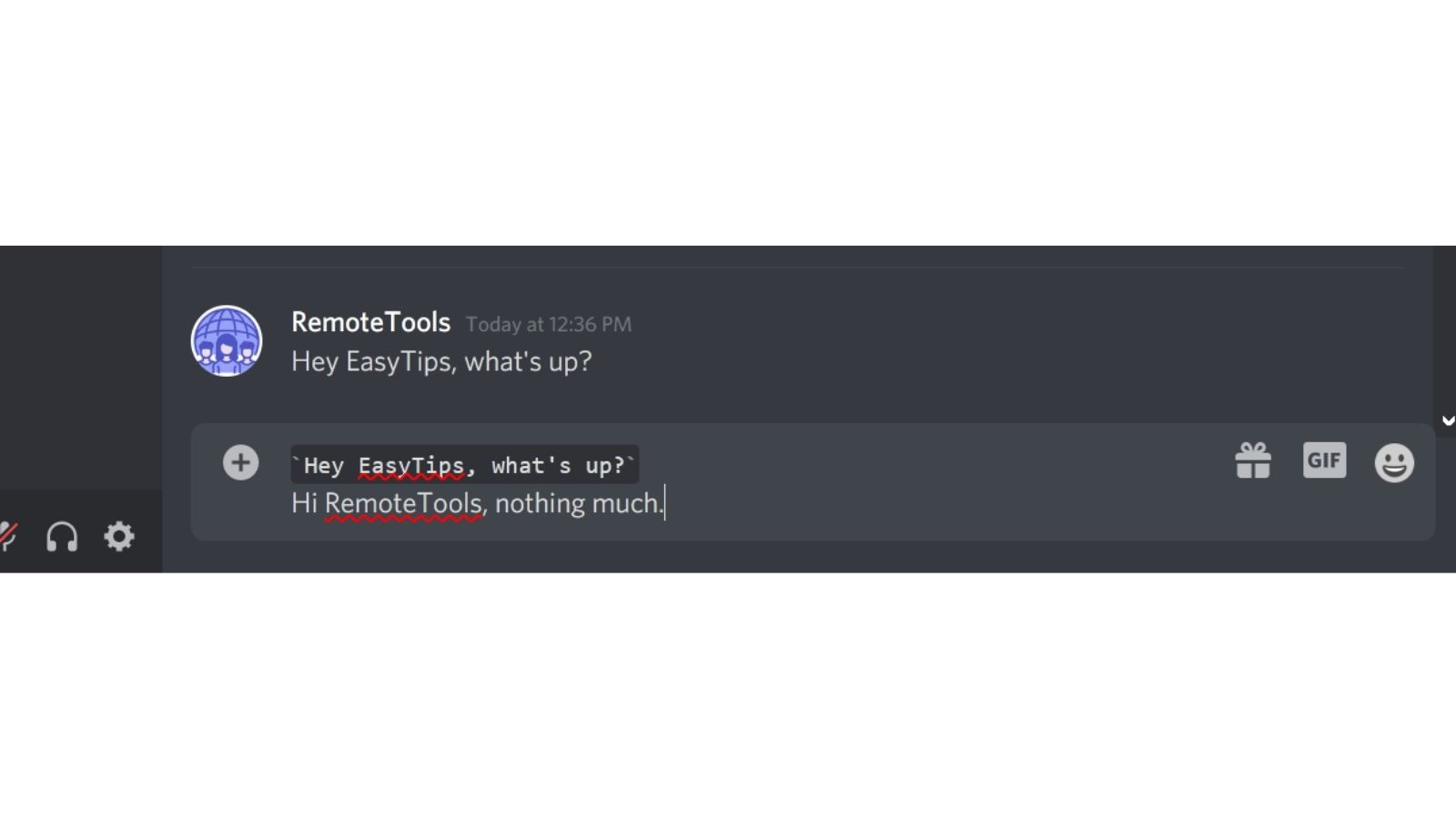Toggle deafen with the headphones icon
This screenshot has width=1456, height=819.
[x=62, y=537]
